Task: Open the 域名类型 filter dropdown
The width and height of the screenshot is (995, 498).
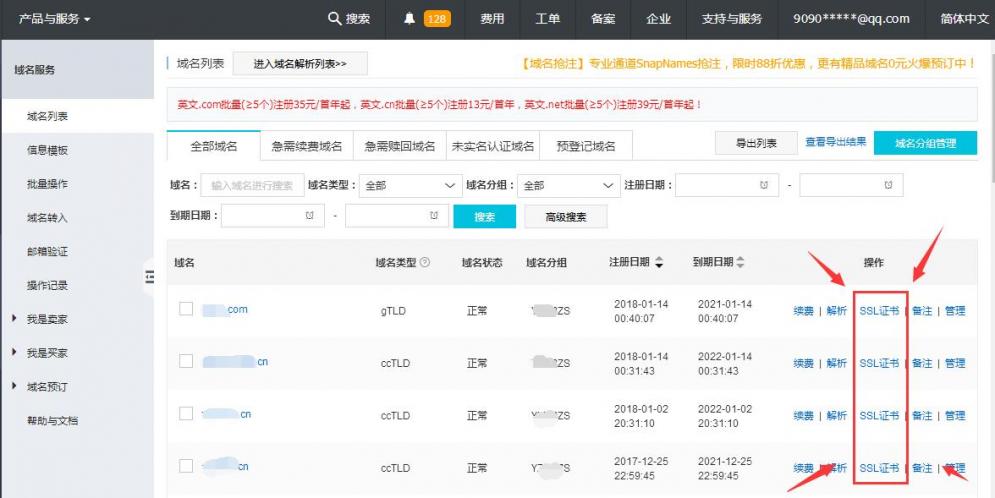Action: [410, 185]
